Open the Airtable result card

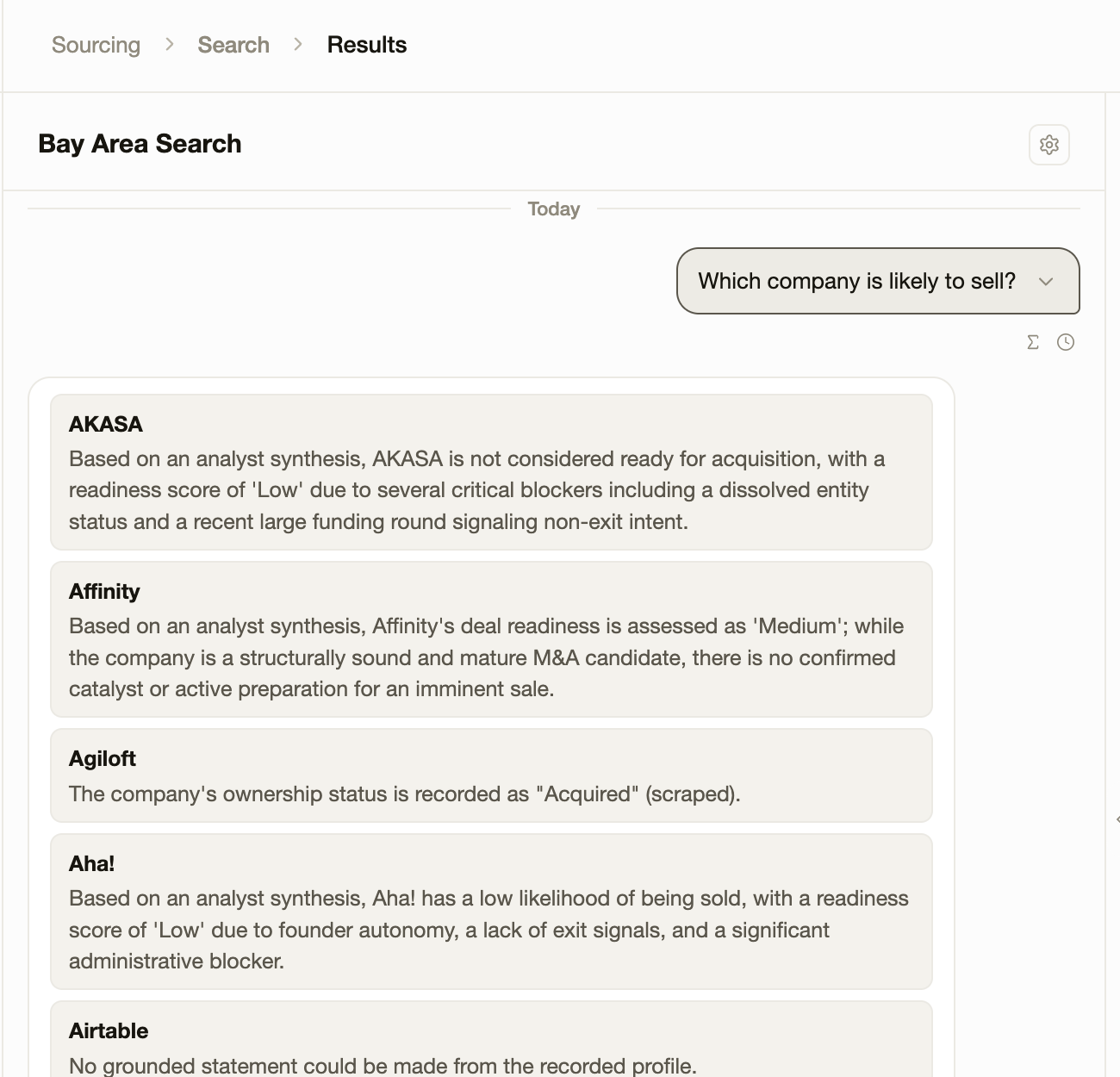coord(491,1039)
